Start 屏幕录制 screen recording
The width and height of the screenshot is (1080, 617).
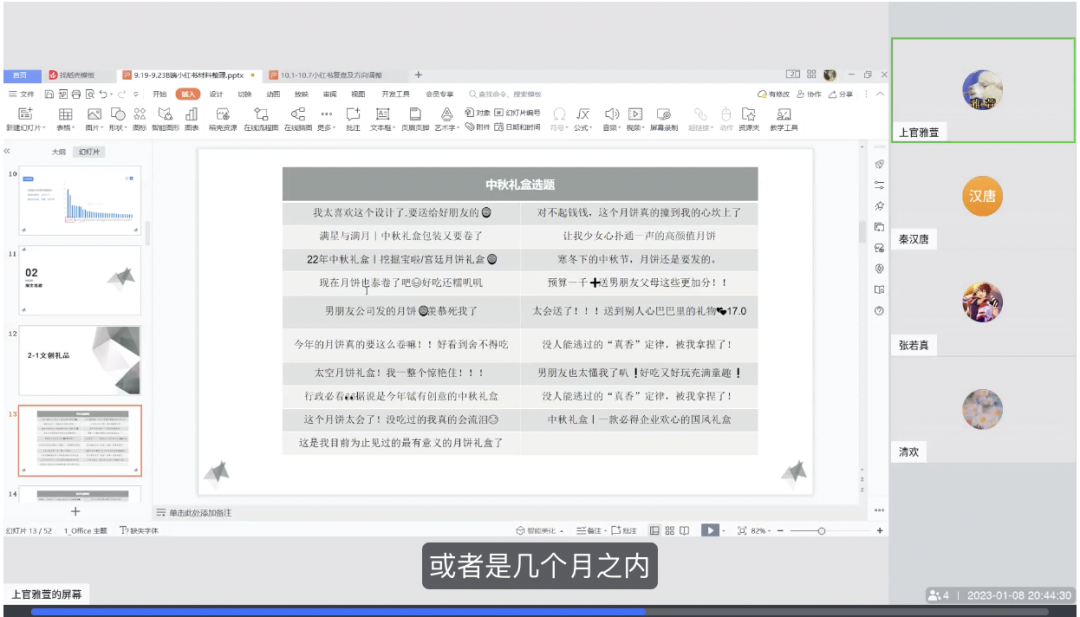point(664,118)
